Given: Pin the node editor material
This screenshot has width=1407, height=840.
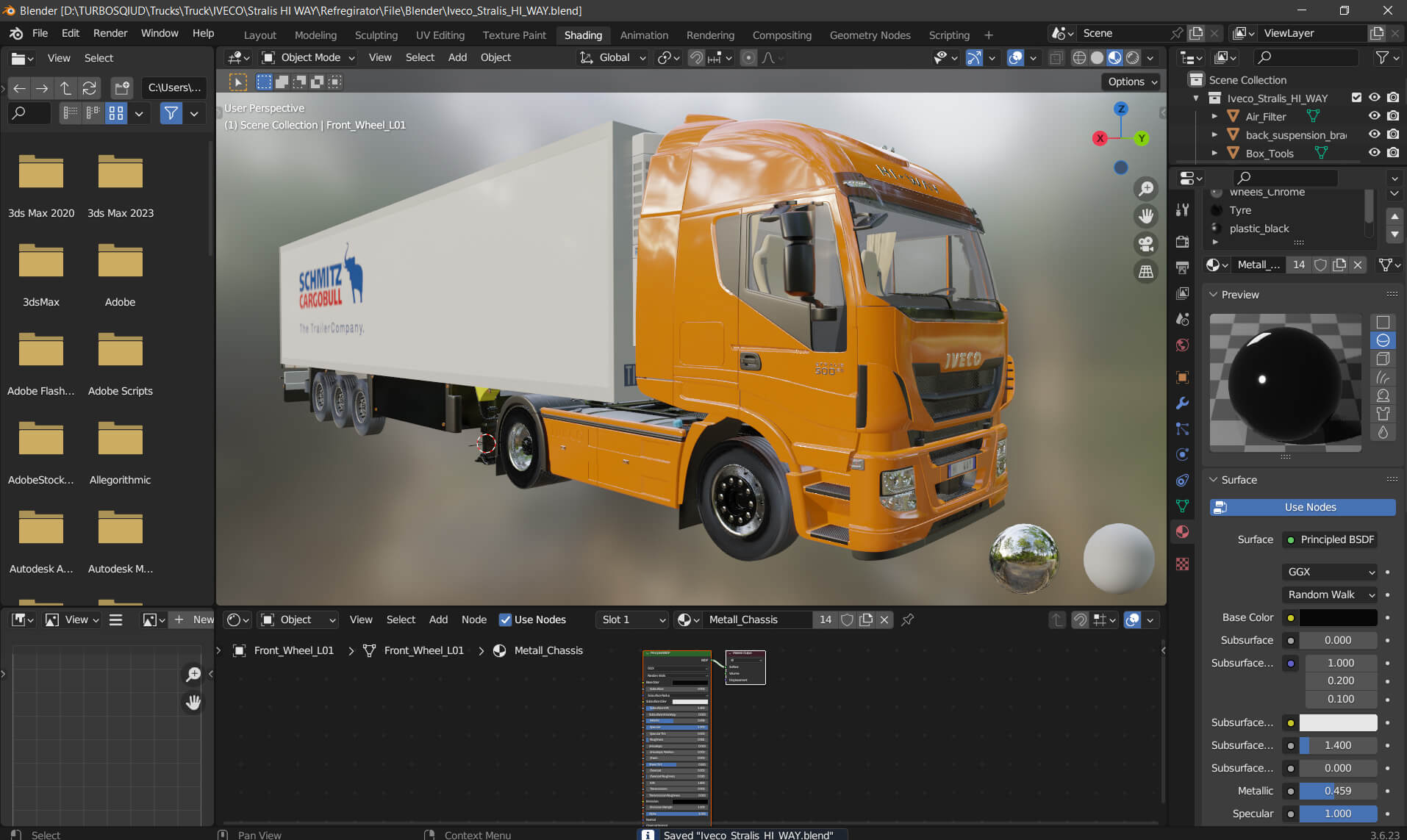Looking at the screenshot, I should pyautogui.click(x=908, y=620).
